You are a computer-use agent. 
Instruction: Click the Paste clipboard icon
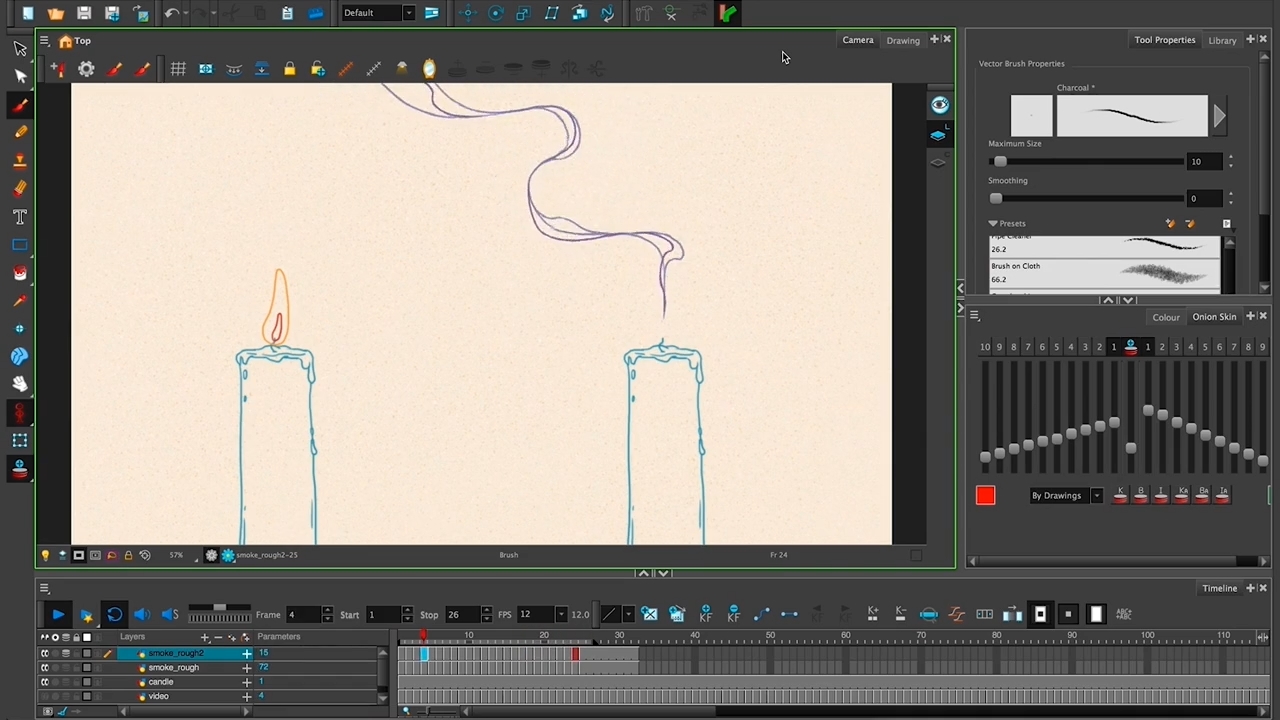pyautogui.click(x=287, y=13)
